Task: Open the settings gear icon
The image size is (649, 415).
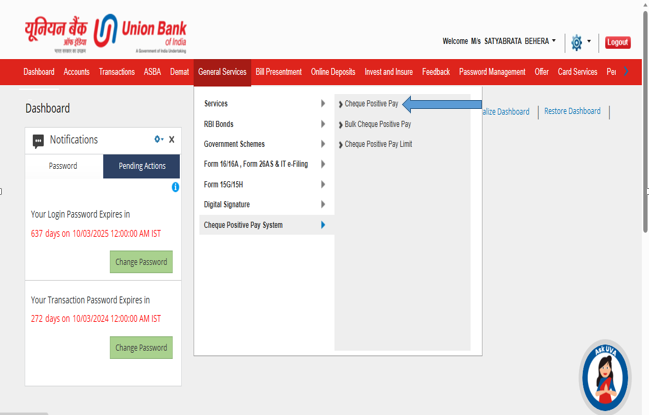Action: pos(576,42)
